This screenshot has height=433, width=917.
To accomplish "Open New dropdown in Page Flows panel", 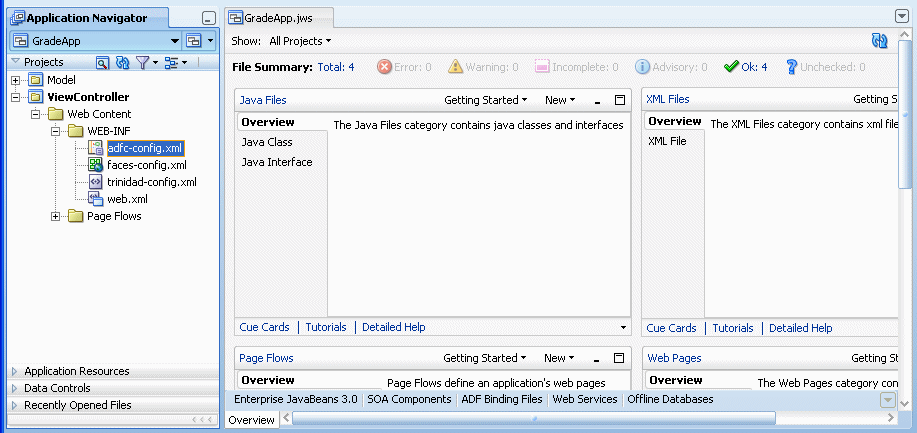I will click(x=559, y=358).
